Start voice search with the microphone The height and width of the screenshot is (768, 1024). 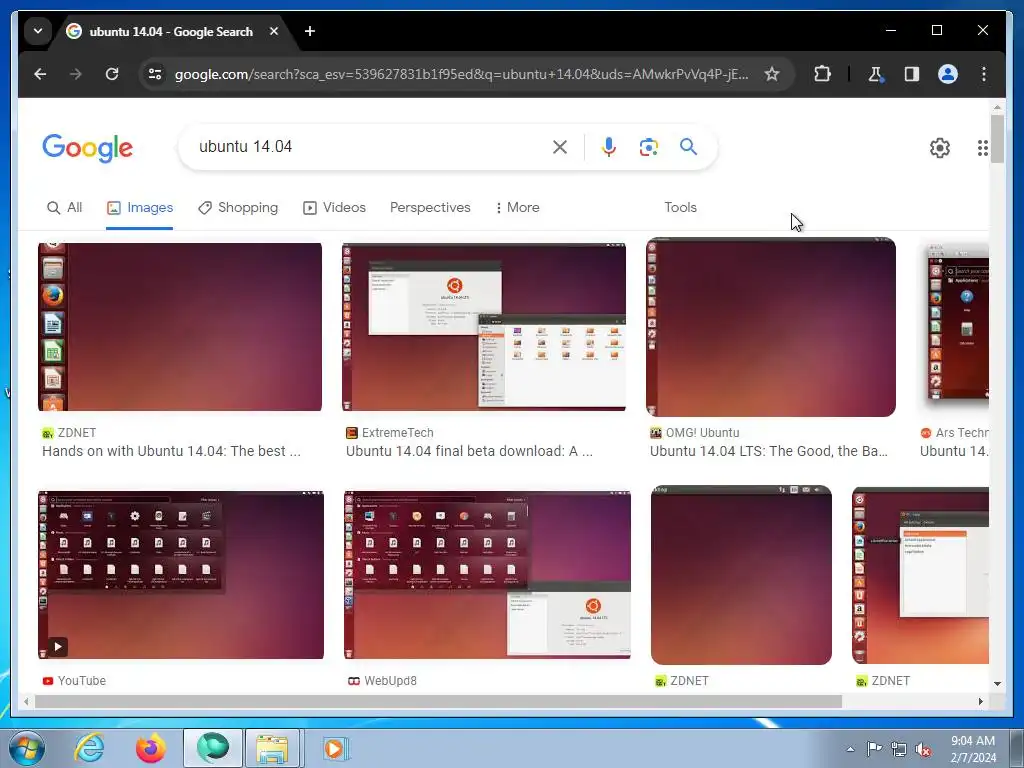609,147
